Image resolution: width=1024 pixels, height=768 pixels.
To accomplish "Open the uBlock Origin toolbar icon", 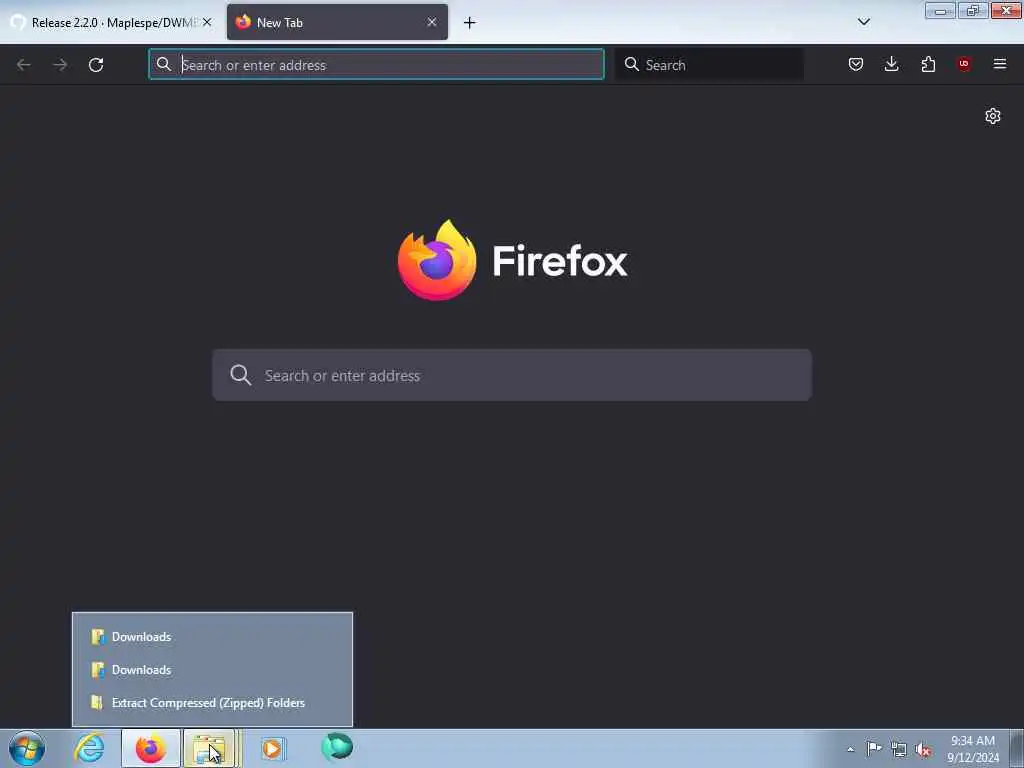I will click(x=964, y=64).
